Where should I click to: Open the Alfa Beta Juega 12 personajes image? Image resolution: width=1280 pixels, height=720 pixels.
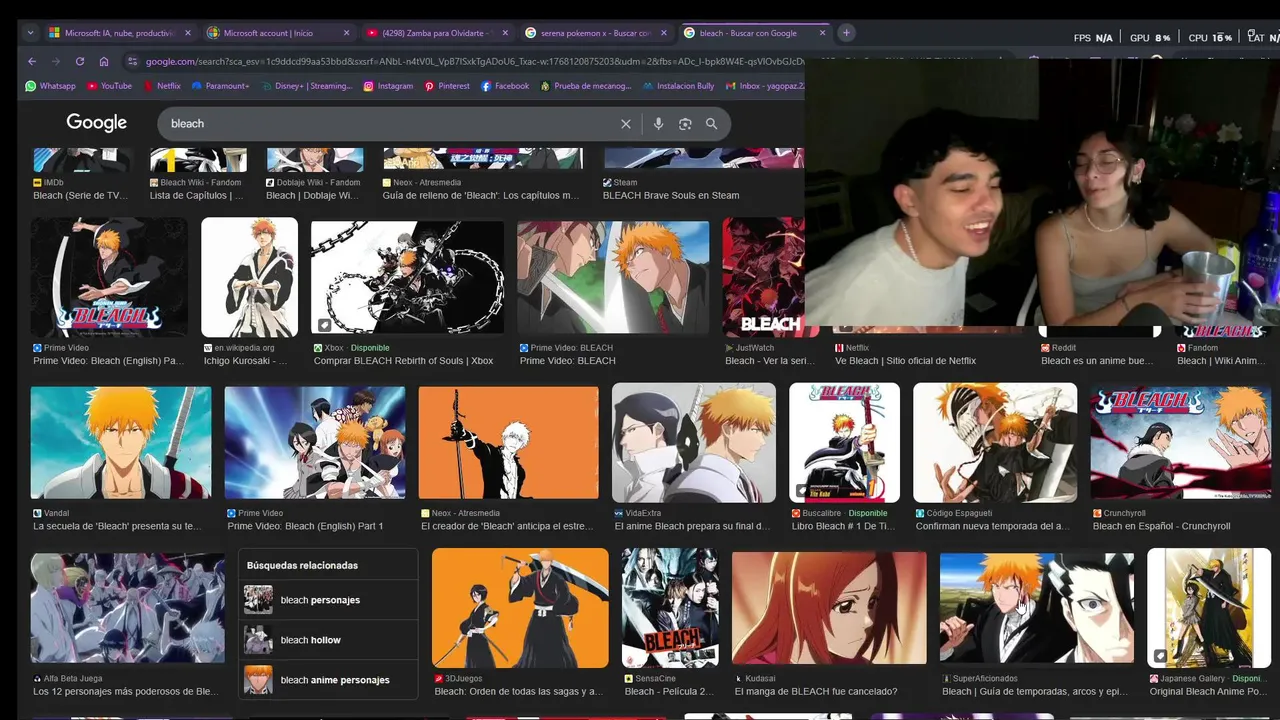pyautogui.click(x=128, y=607)
